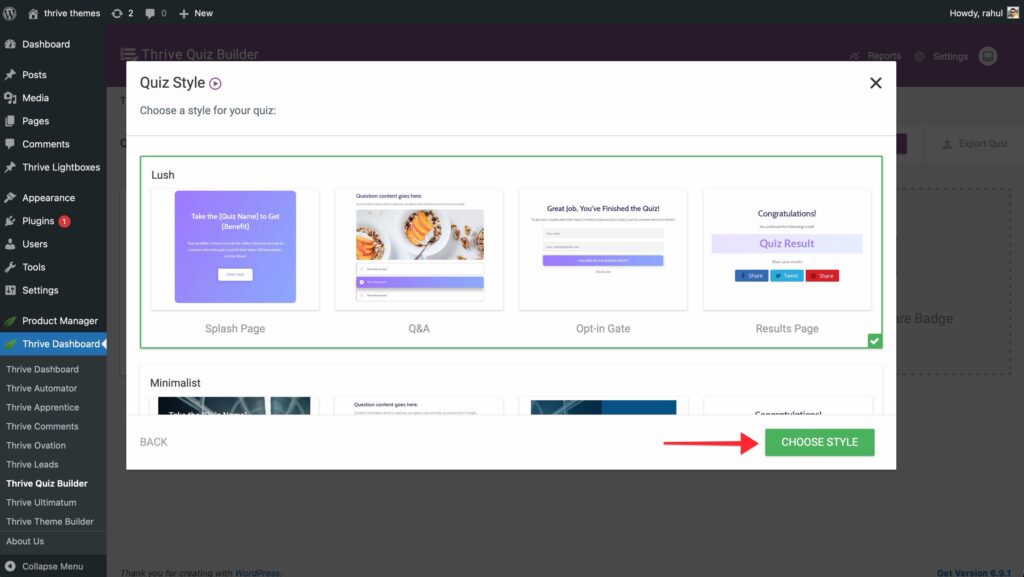Open the comments bubble icon in admin bar
Image resolution: width=1024 pixels, height=577 pixels.
coord(150,13)
